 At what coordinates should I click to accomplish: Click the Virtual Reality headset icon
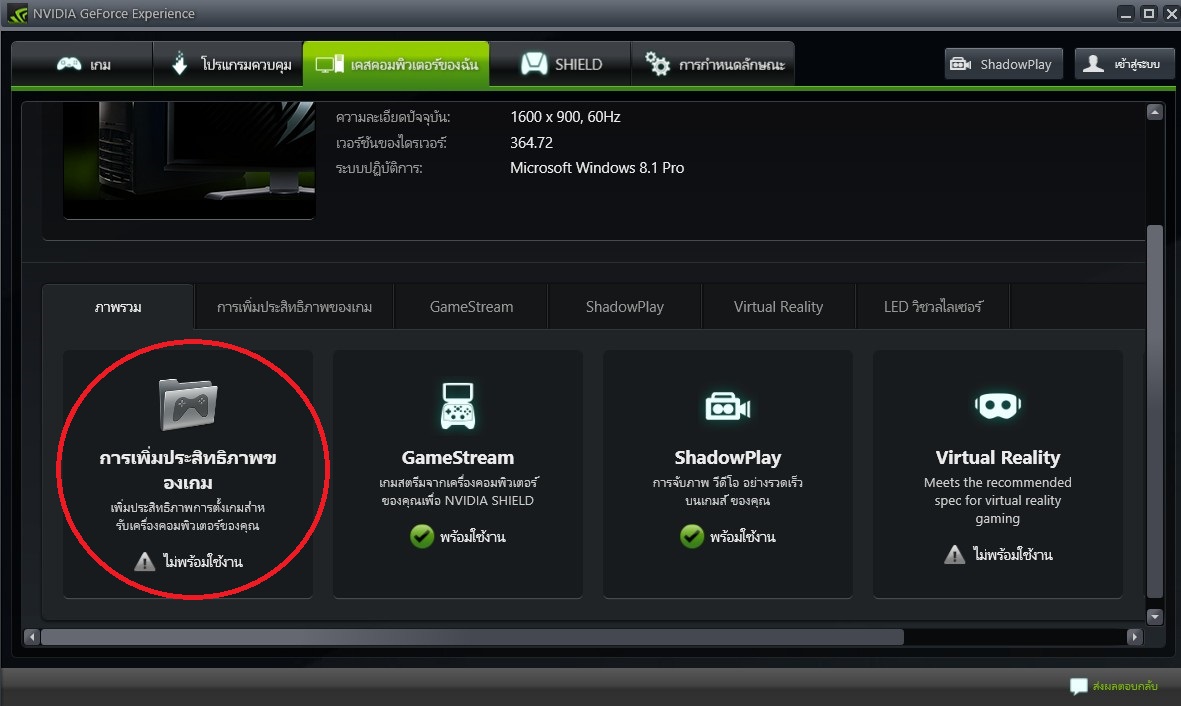click(997, 405)
